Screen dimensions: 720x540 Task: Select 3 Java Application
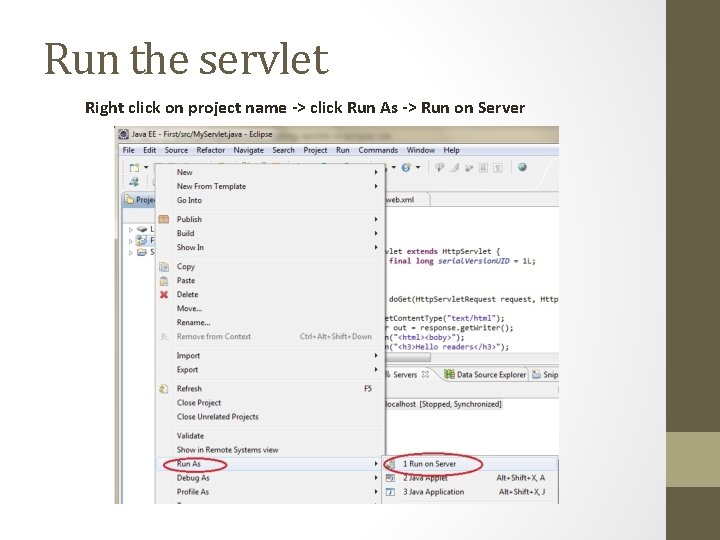point(471,492)
